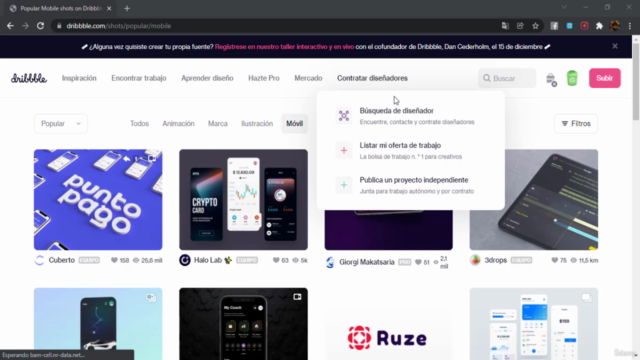This screenshot has width=640, height=360.
Task: Open the Inspiración menu
Action: pyautogui.click(x=79, y=78)
